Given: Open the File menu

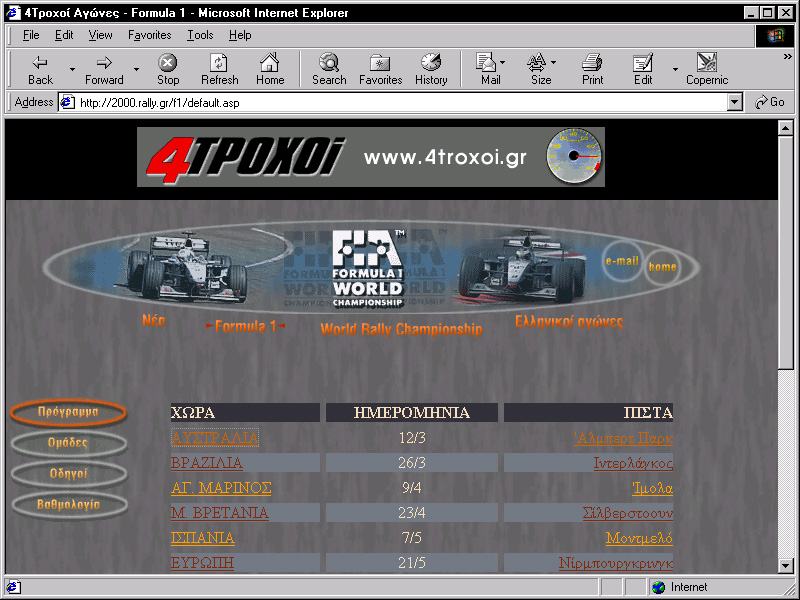Looking at the screenshot, I should point(31,35).
